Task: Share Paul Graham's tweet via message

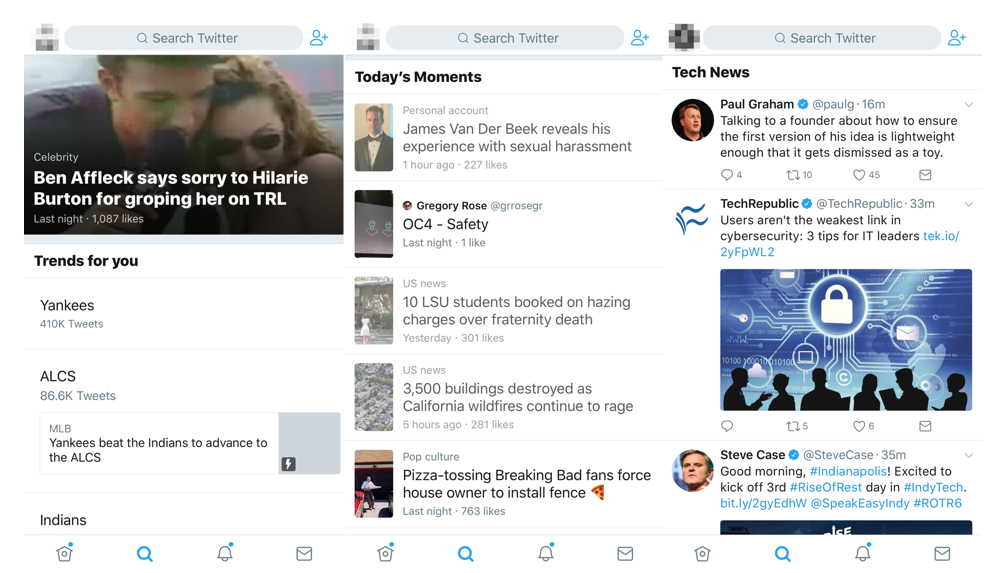Action: tap(925, 175)
